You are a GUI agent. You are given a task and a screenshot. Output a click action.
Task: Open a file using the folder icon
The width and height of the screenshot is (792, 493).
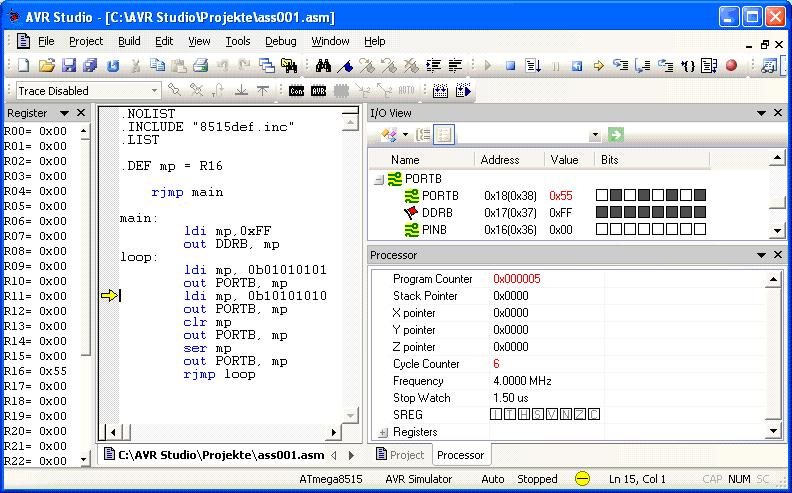point(46,65)
